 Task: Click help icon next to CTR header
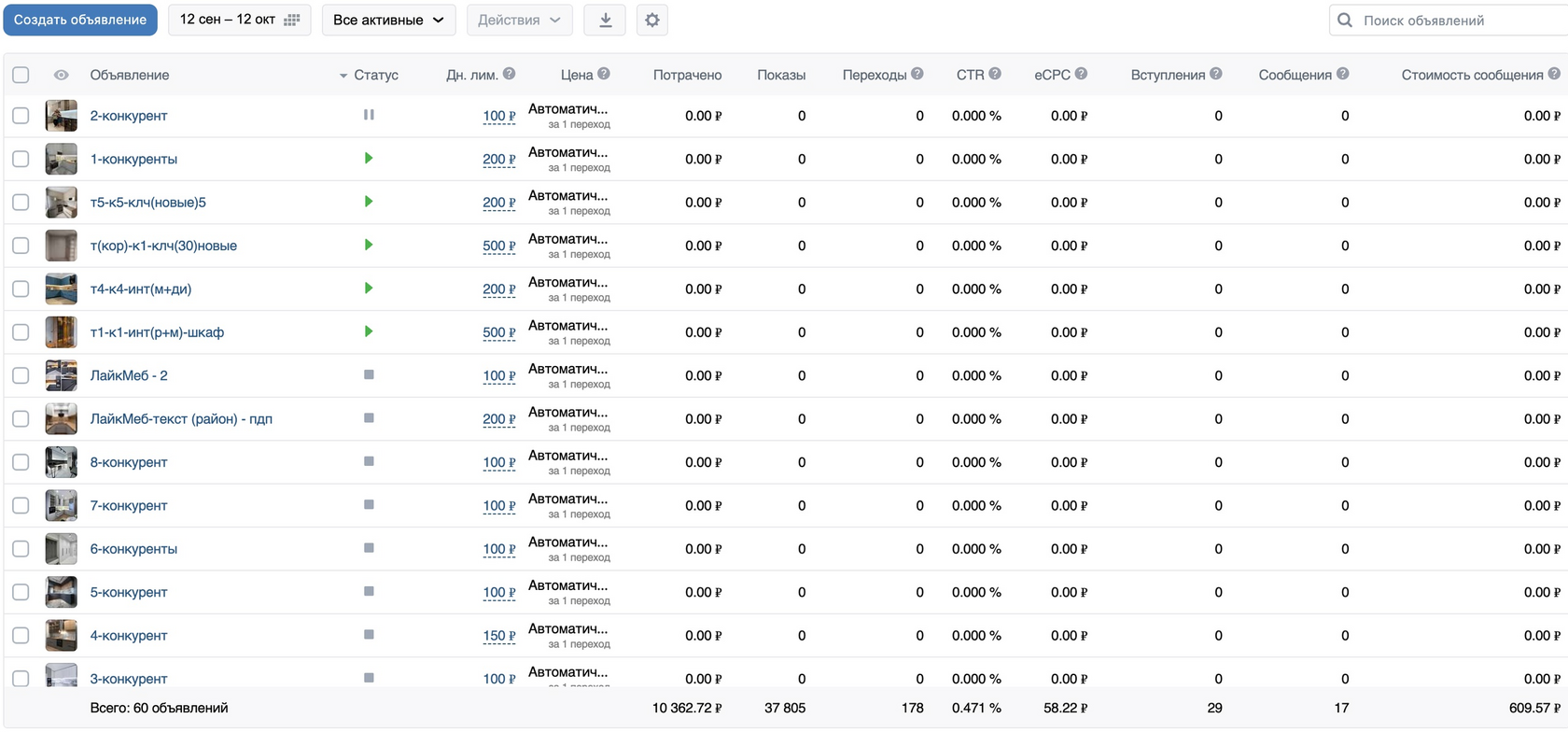point(995,74)
